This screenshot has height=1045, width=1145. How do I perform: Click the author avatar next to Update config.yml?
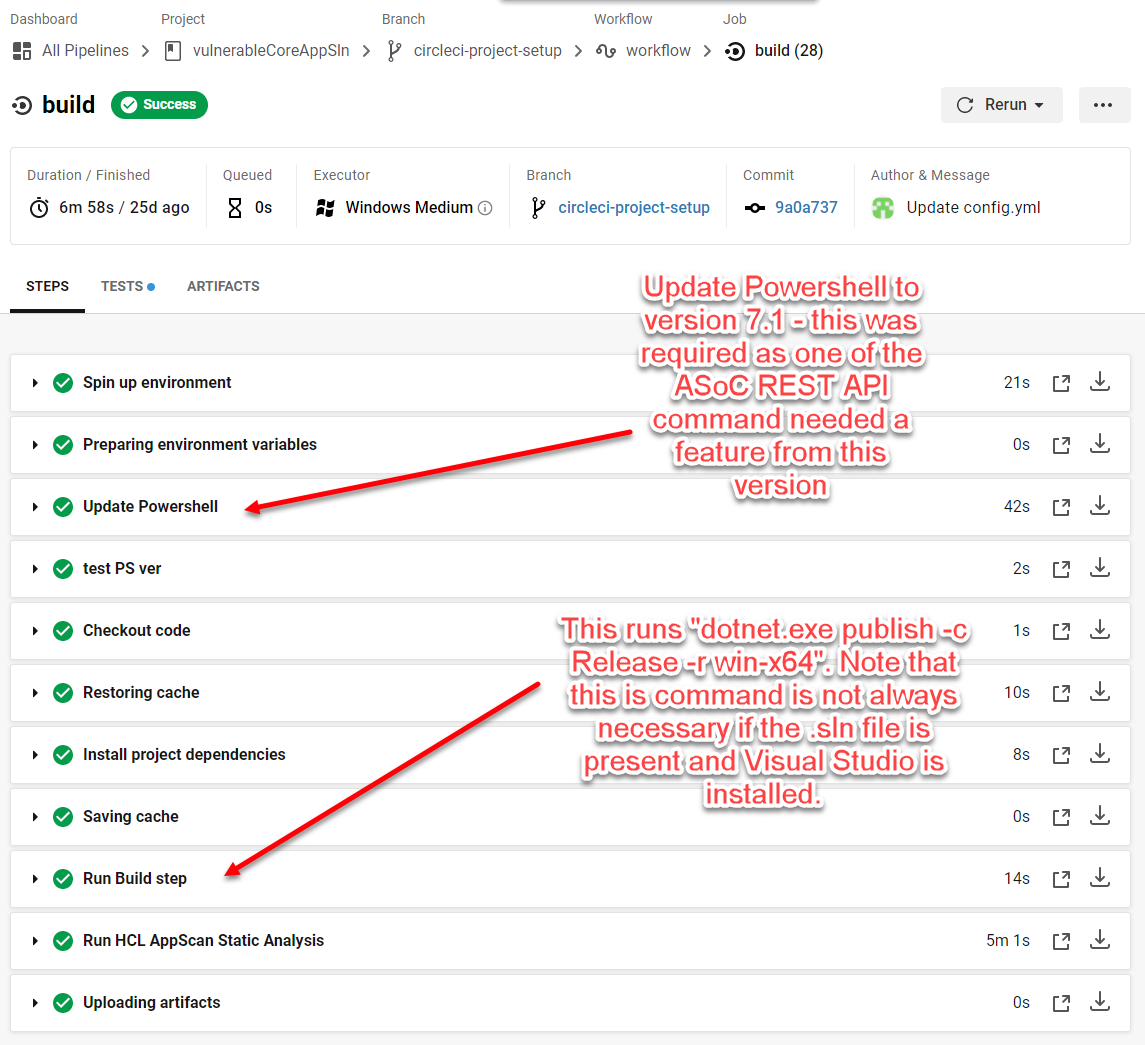[x=883, y=208]
